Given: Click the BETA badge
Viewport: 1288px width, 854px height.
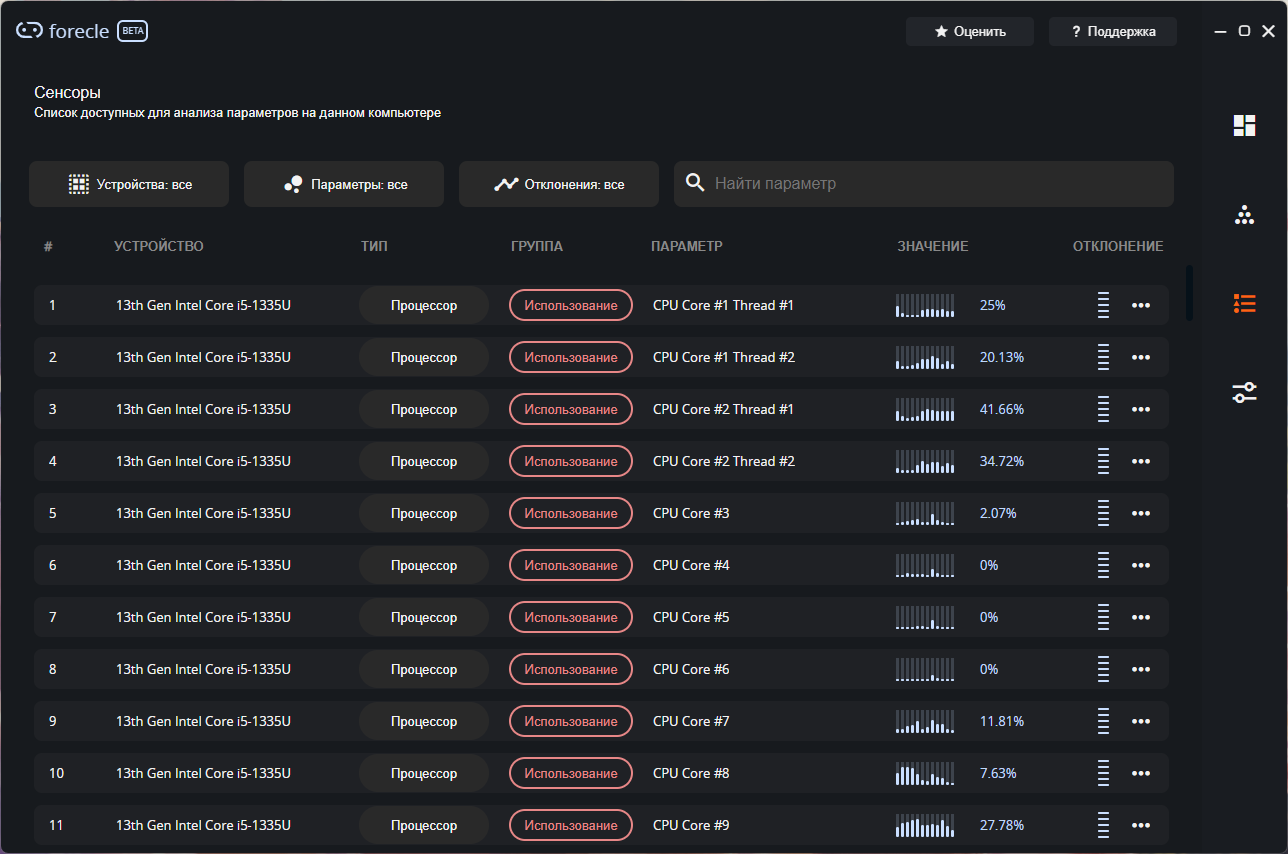Looking at the screenshot, I should point(133,31).
